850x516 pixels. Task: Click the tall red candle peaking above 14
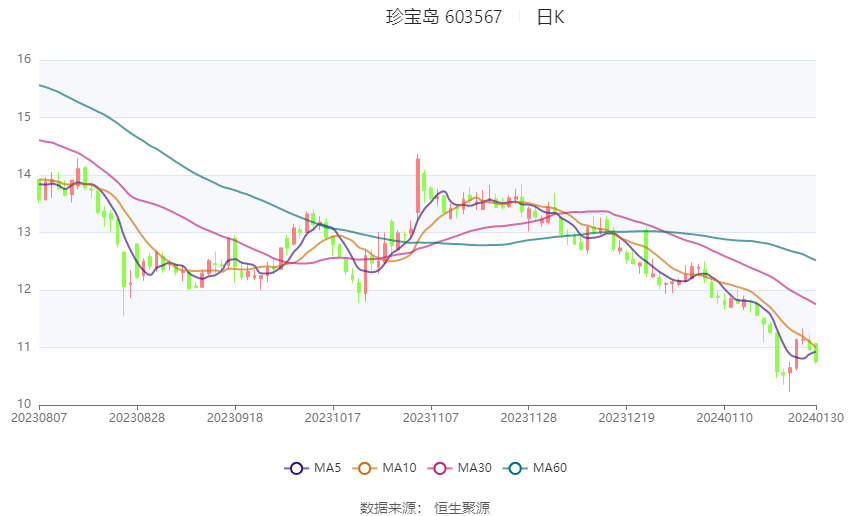tap(417, 184)
